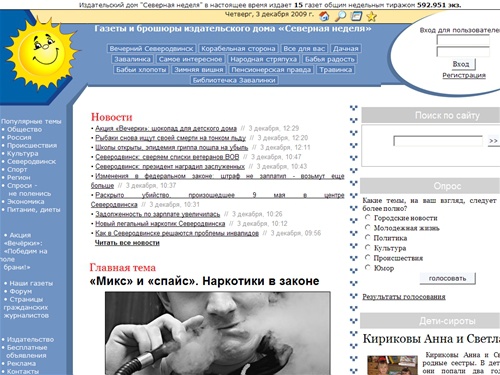Open the Травинка newspaper tab

point(335,70)
